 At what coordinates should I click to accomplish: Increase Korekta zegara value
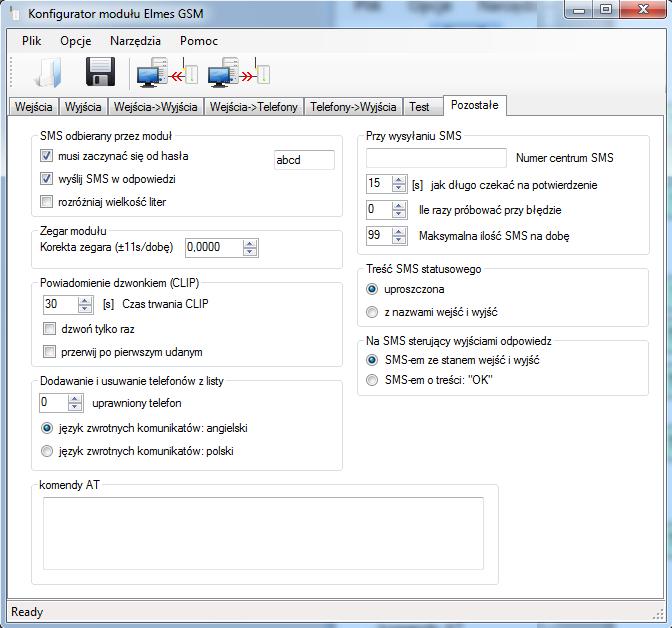click(250, 244)
